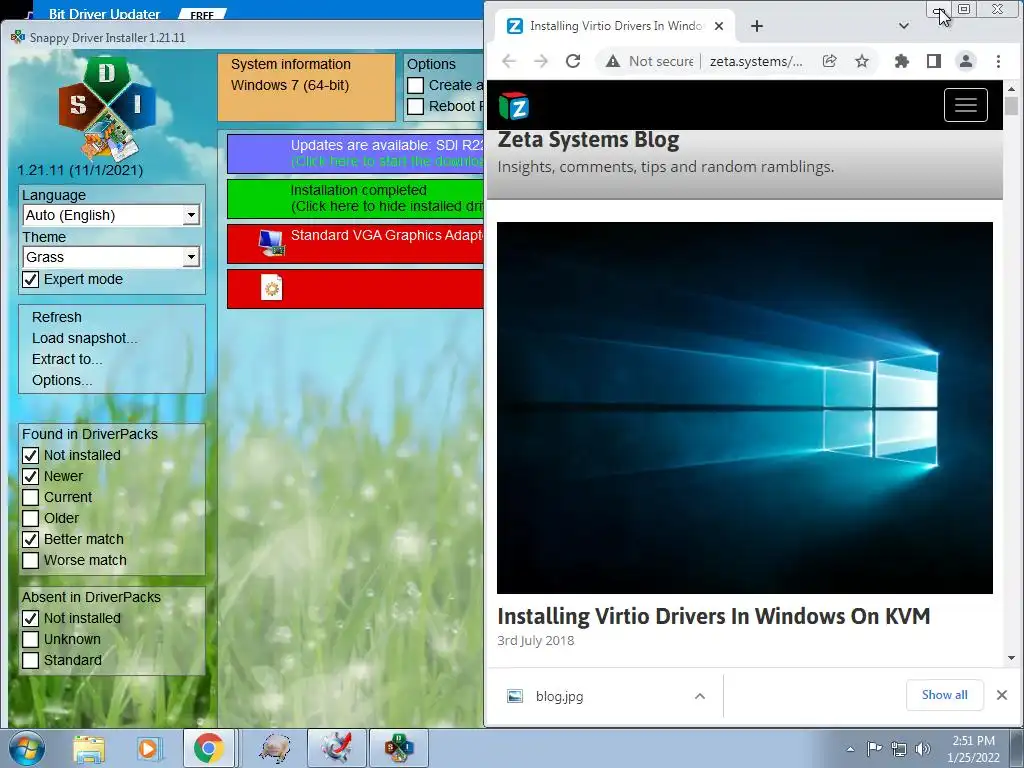Viewport: 1024px width, 768px height.
Task: Open Chrome profile avatar icon
Action: (x=966, y=61)
